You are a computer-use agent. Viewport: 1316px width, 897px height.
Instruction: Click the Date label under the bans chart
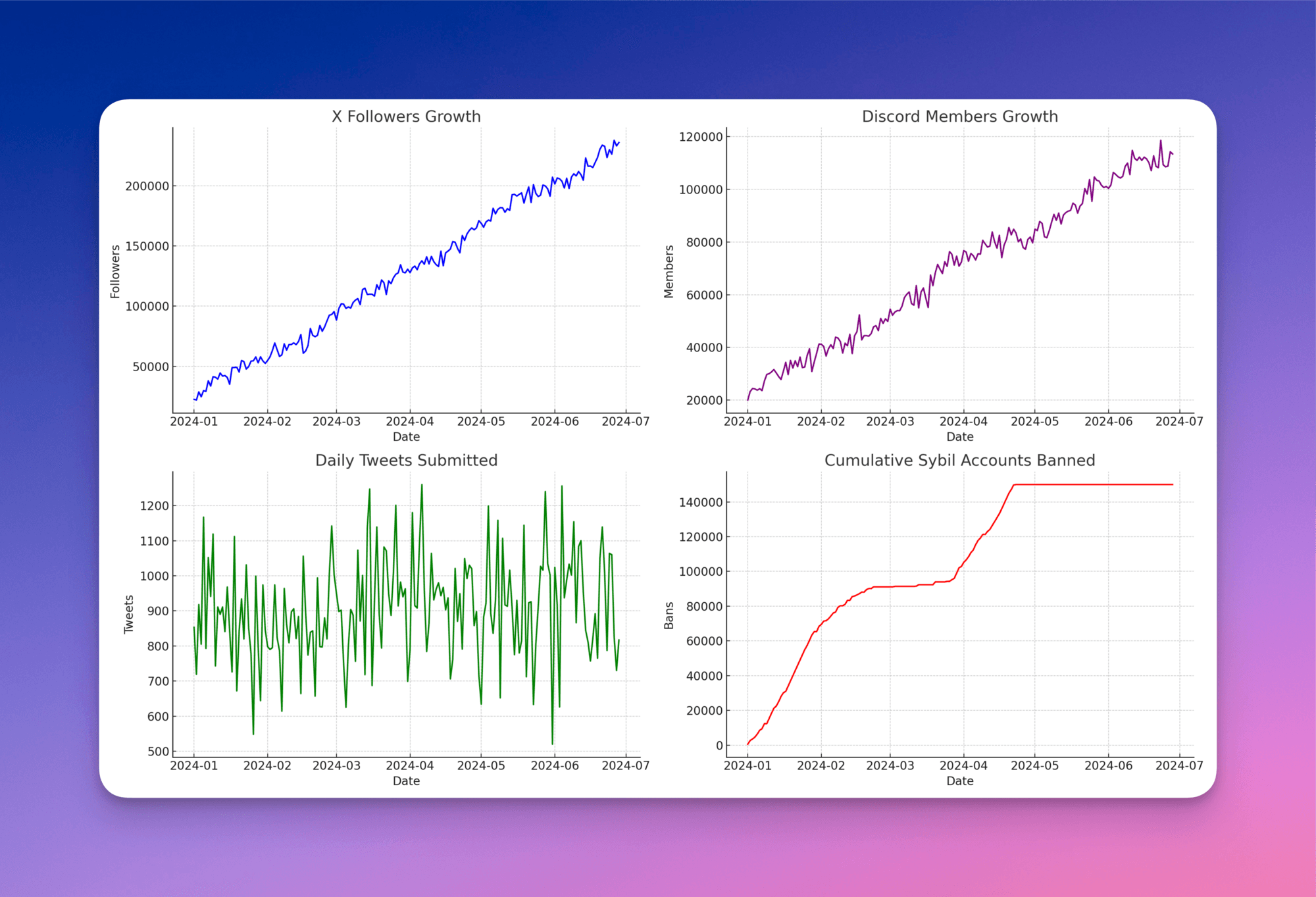(960, 781)
